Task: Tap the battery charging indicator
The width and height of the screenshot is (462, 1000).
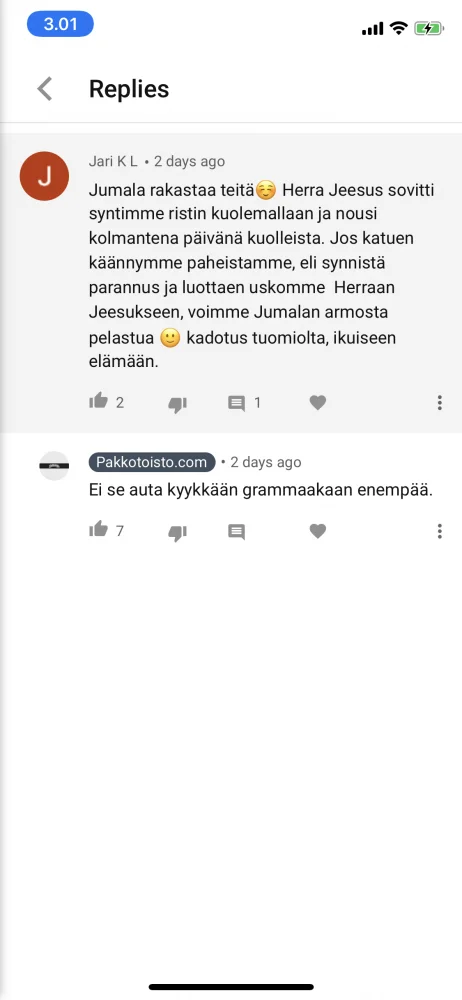Action: pyautogui.click(x=429, y=28)
